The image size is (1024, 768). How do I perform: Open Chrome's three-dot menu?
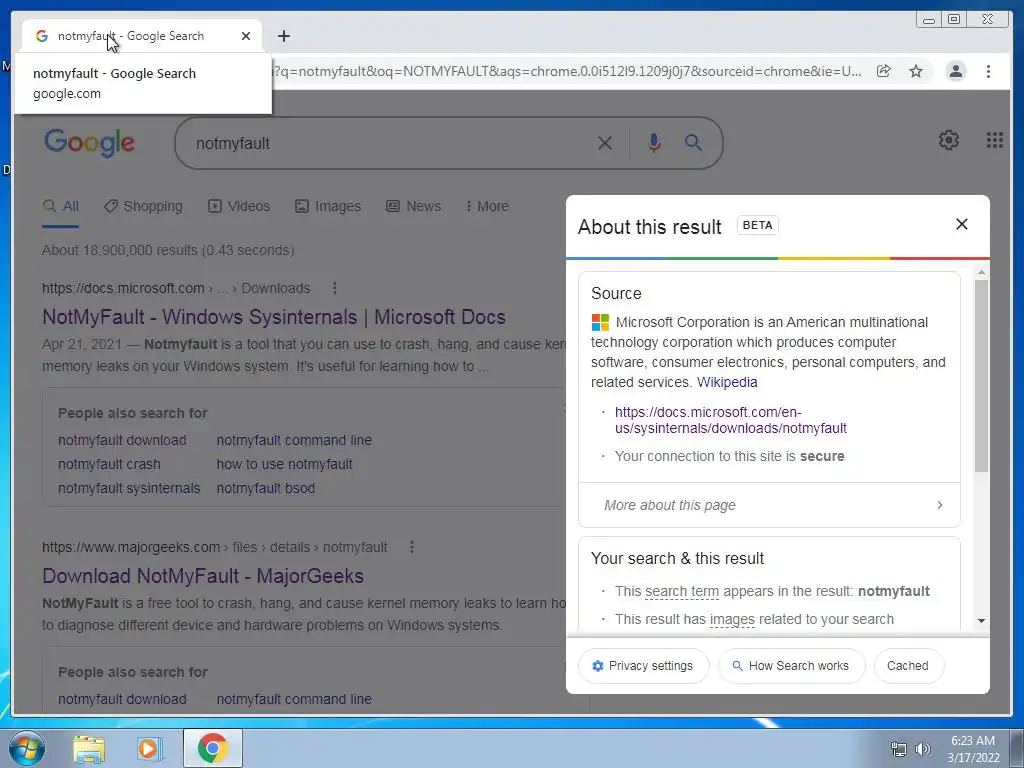988,71
